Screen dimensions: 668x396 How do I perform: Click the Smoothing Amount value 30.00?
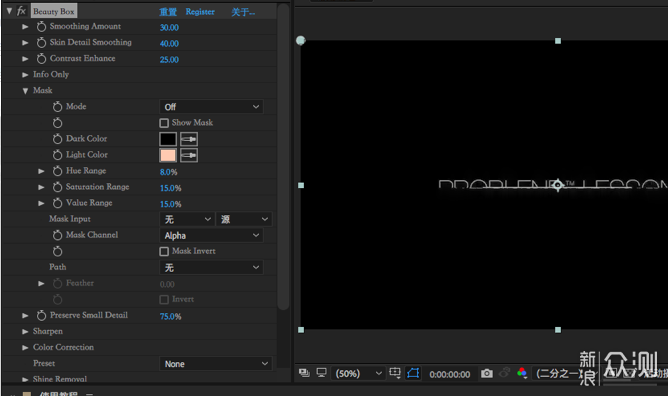click(x=169, y=28)
